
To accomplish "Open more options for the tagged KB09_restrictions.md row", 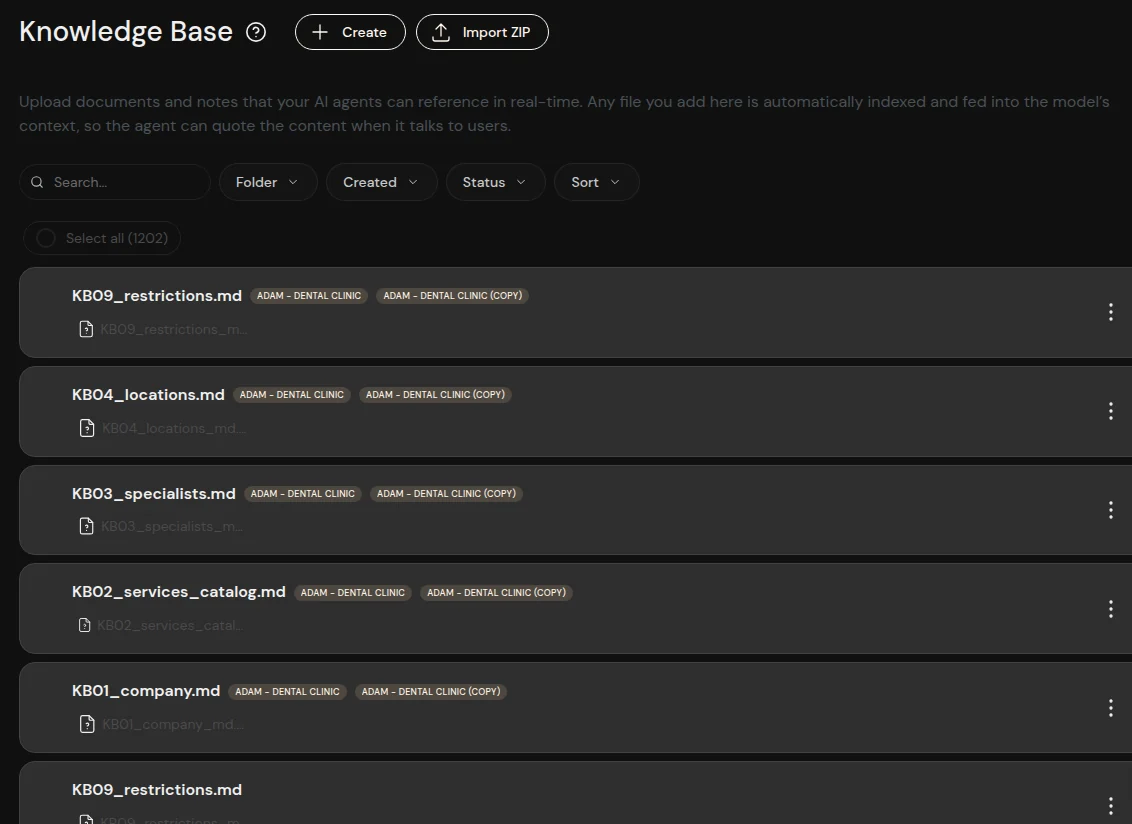I will tap(1110, 312).
